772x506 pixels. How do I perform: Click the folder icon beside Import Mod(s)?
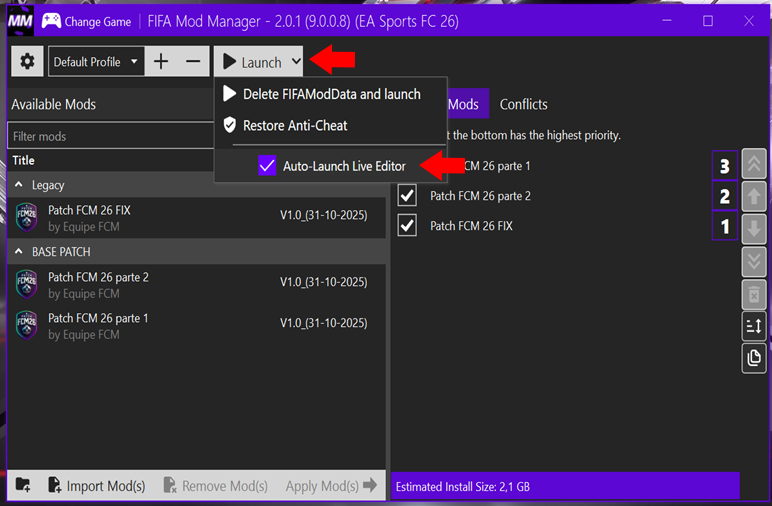(x=23, y=486)
